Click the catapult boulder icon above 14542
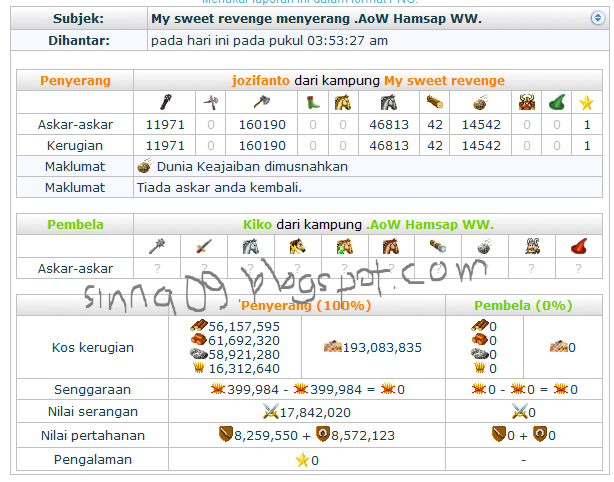 [481, 103]
